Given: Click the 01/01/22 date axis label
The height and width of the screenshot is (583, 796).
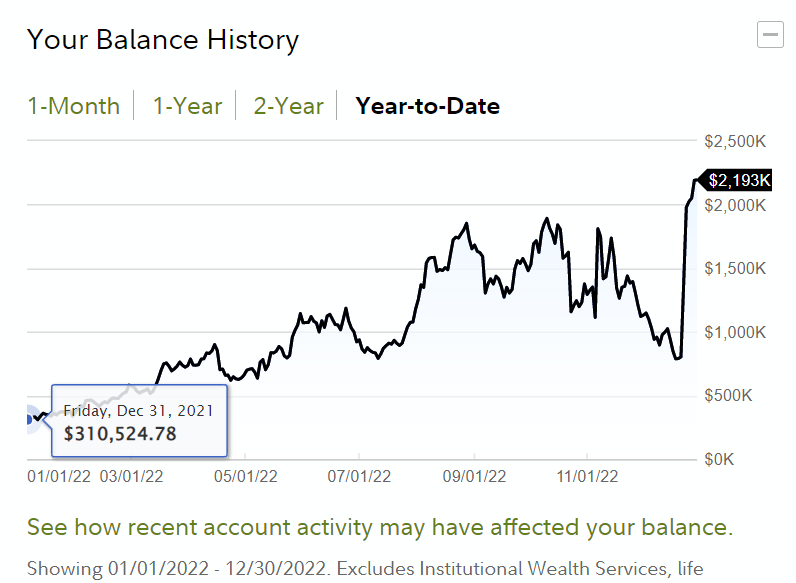Looking at the screenshot, I should coord(59,476).
